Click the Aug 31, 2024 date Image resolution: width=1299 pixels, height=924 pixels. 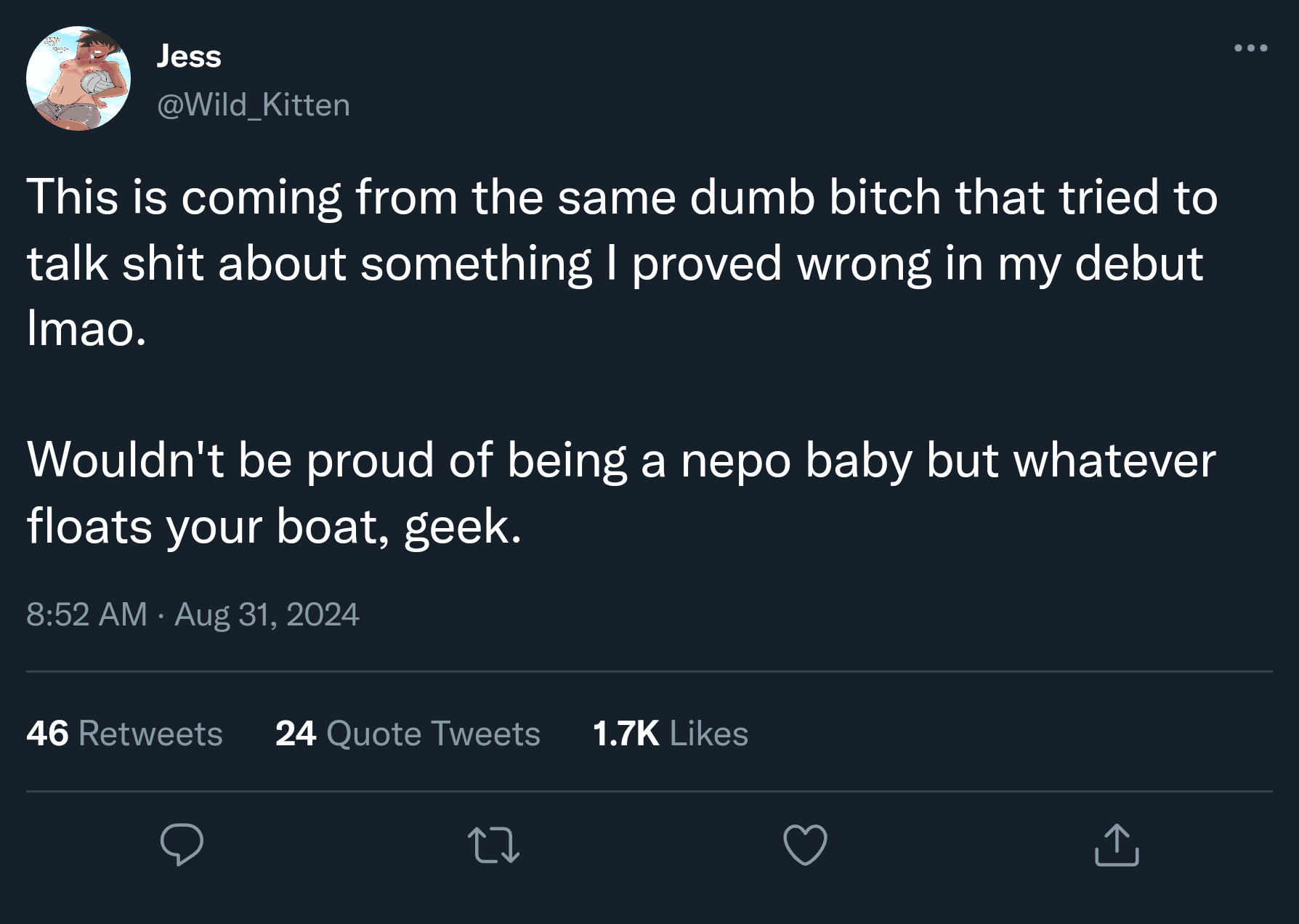pyautogui.click(x=267, y=615)
